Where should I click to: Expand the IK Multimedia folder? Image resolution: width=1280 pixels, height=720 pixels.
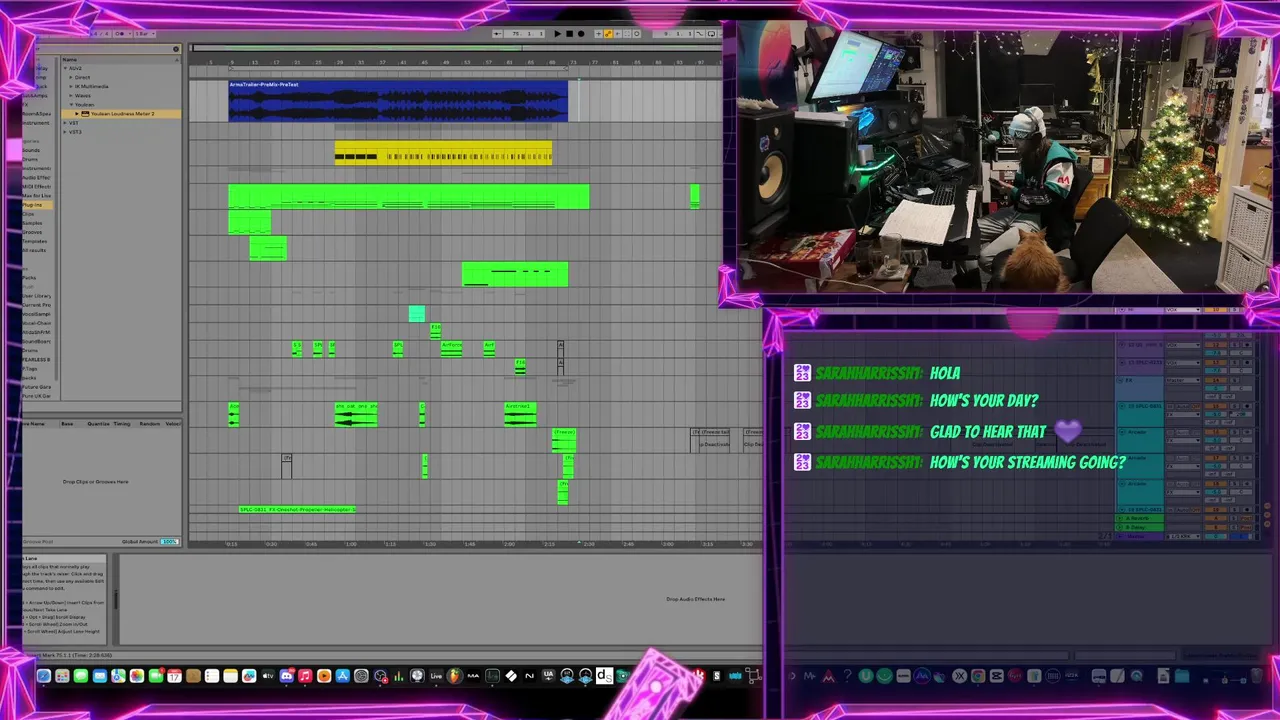pyautogui.click(x=71, y=86)
